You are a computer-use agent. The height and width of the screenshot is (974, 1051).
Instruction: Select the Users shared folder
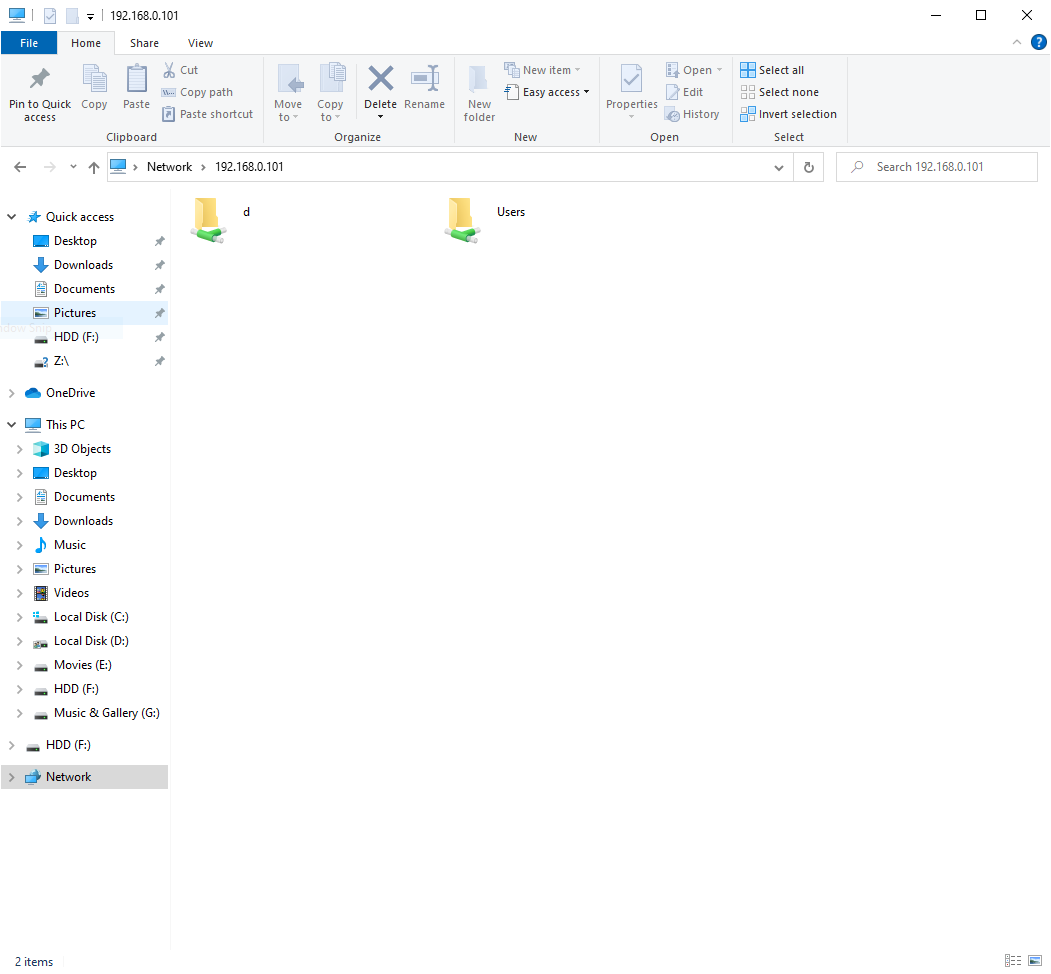(485, 219)
